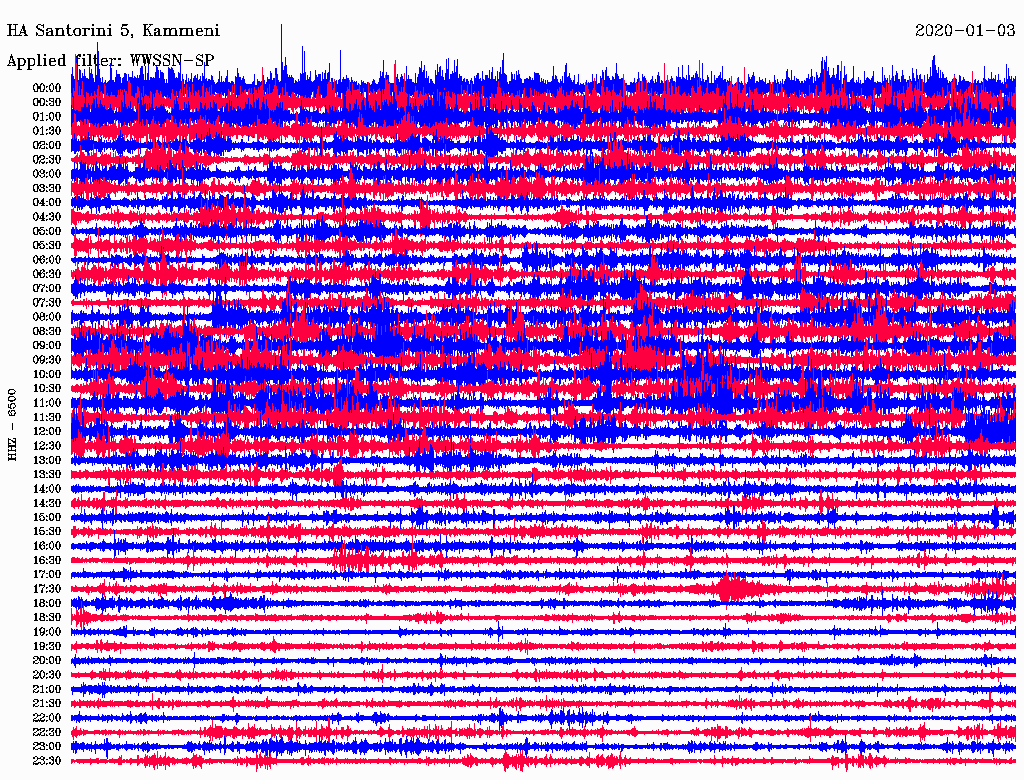Select the 19:00 time label

pos(47,632)
